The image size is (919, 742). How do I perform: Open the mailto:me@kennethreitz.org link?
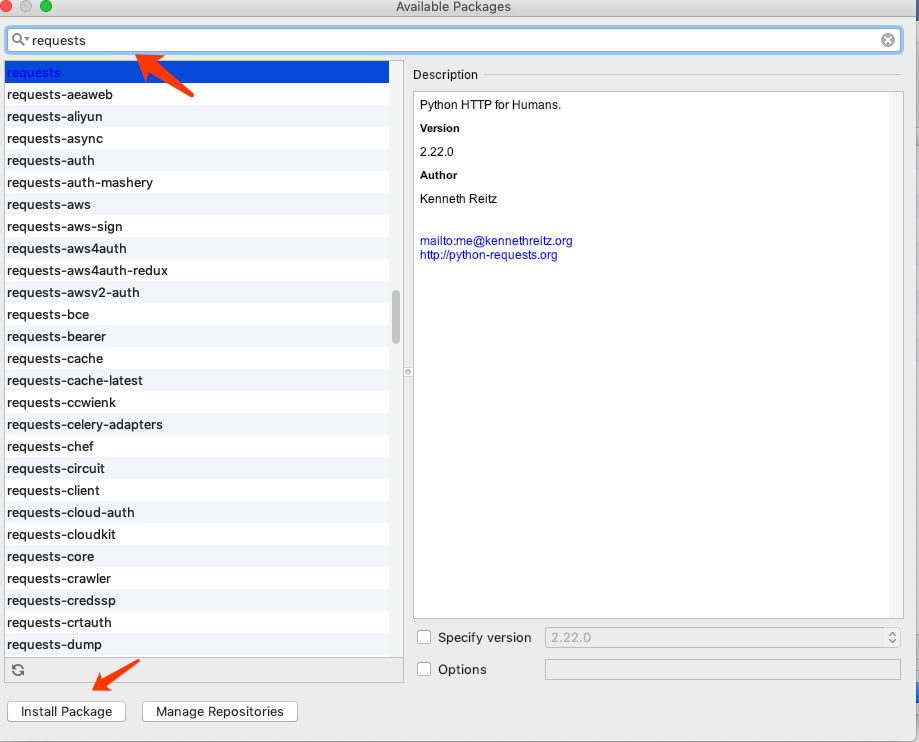[496, 241]
